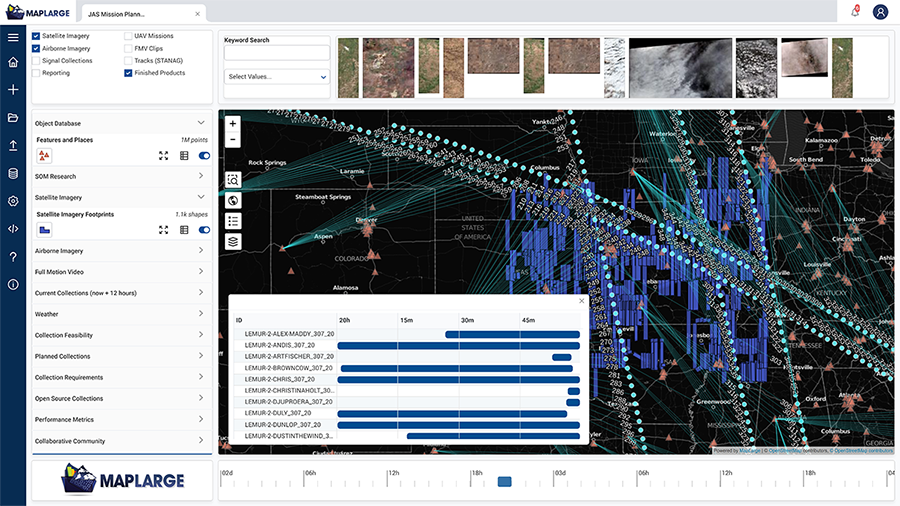Zoom to extent of Satellite Imagery Footprints
Image resolution: width=900 pixels, height=506 pixels.
pos(163,230)
